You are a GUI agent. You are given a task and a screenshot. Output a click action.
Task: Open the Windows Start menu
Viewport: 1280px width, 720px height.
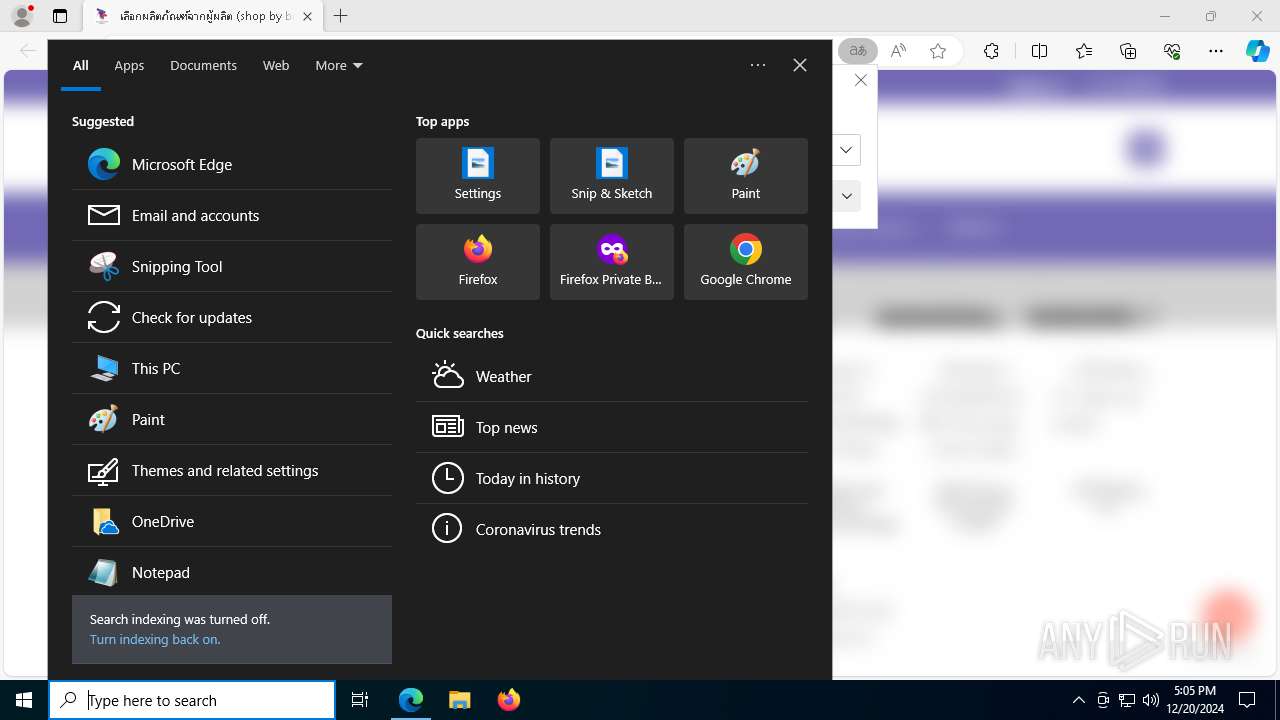pos(24,700)
